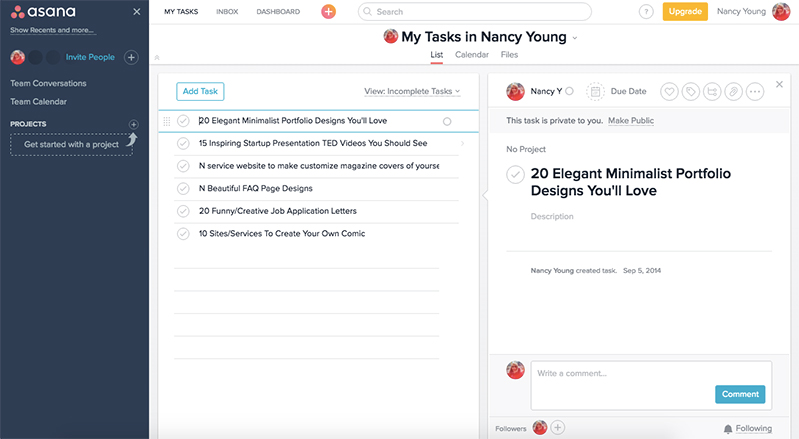The height and width of the screenshot is (439, 799).
Task: Click the small circle next to Nancy Y
Action: coord(569,91)
